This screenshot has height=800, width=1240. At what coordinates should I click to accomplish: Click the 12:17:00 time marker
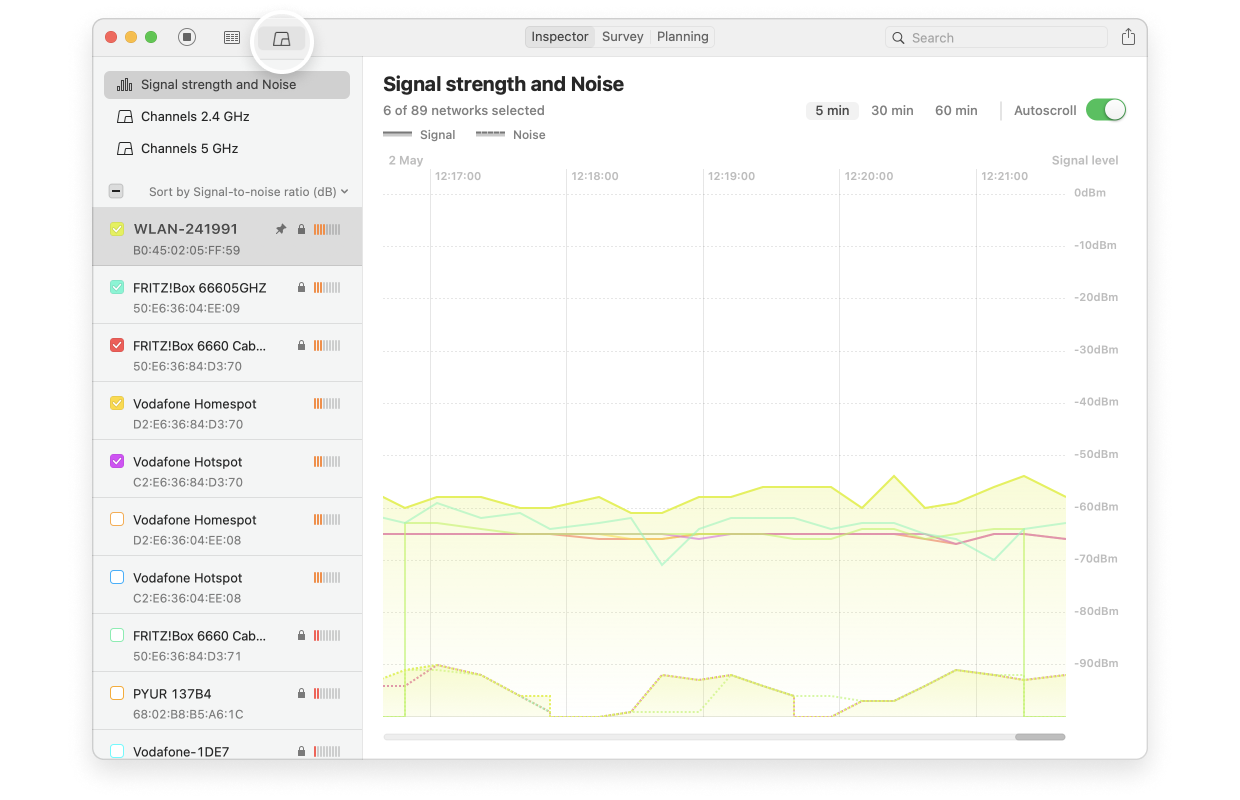click(x=458, y=176)
